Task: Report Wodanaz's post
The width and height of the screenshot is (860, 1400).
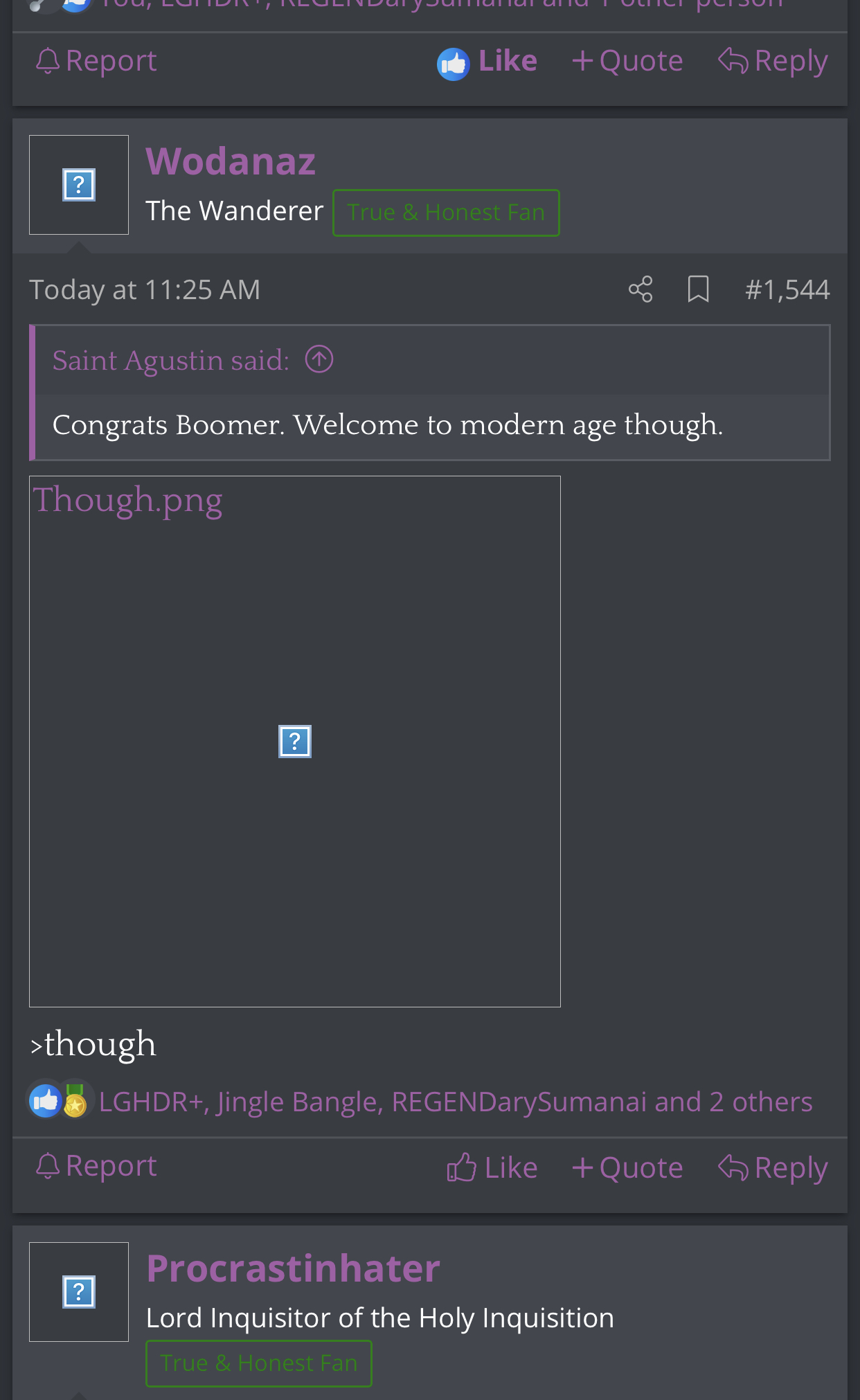Action: (96, 1166)
